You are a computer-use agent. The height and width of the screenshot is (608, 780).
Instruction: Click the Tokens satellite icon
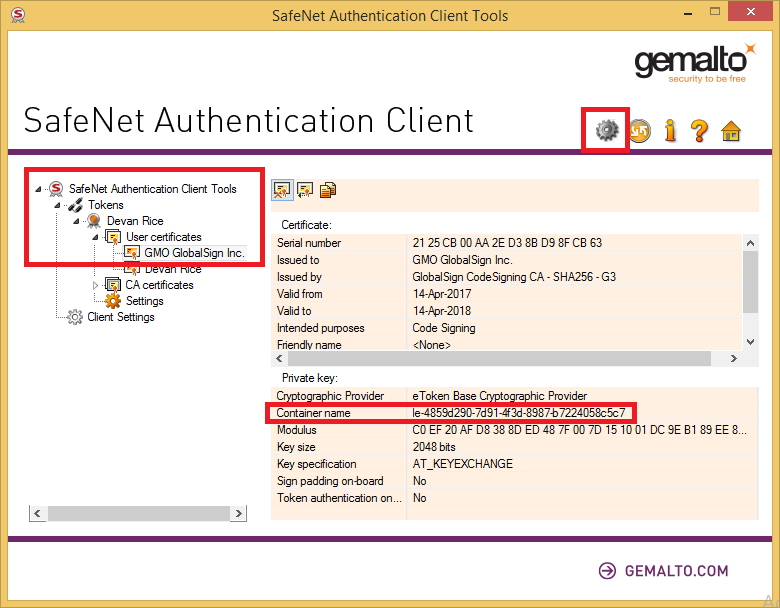pos(76,204)
